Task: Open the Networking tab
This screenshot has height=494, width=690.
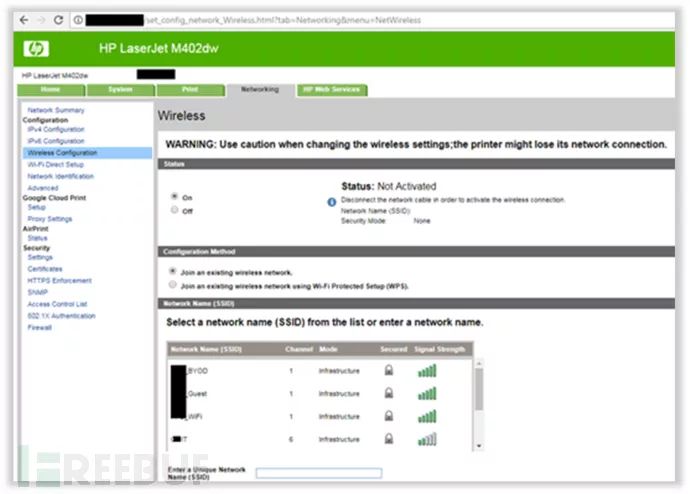Action: (260, 90)
